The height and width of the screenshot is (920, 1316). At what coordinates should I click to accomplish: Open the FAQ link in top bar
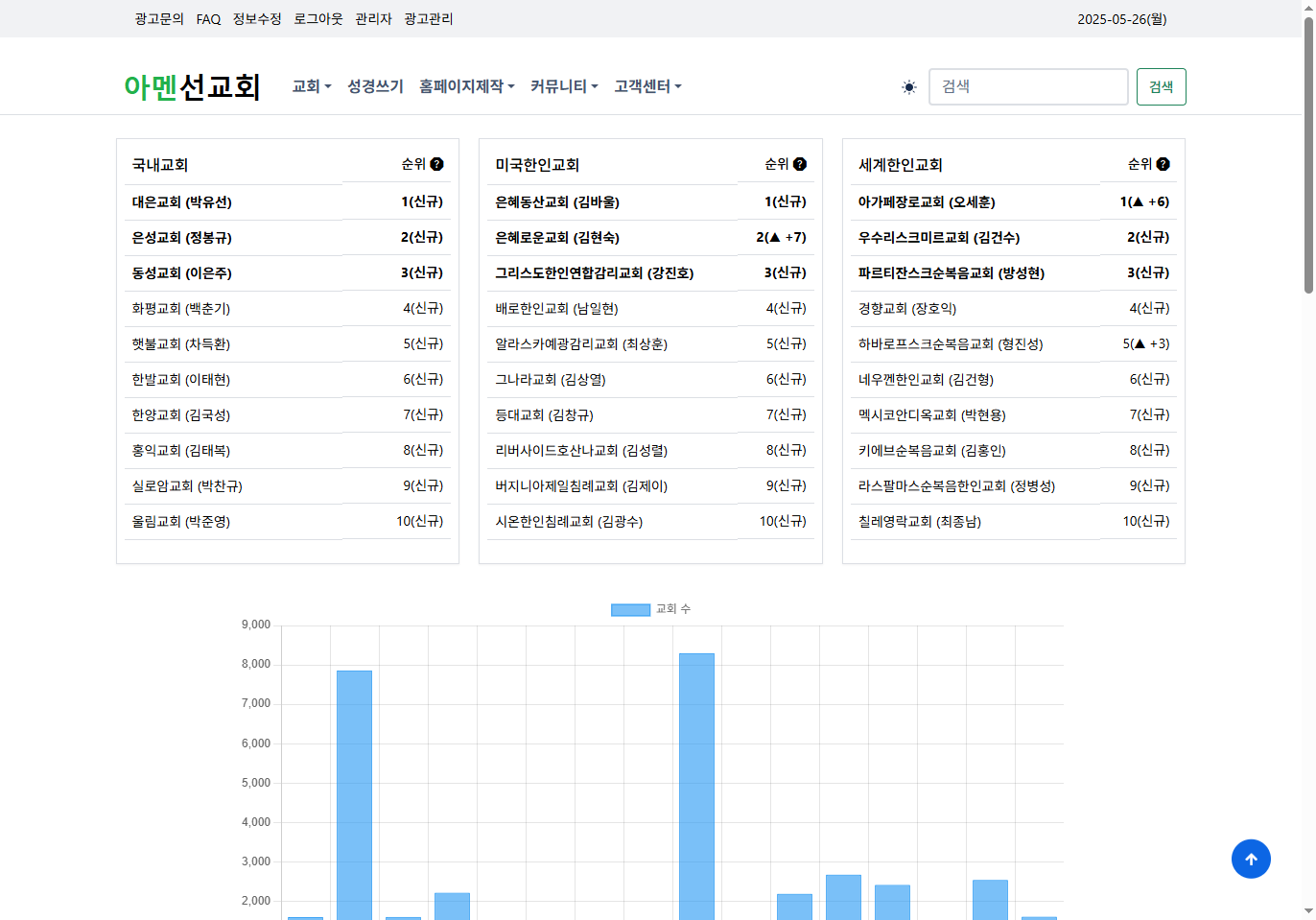click(x=208, y=19)
